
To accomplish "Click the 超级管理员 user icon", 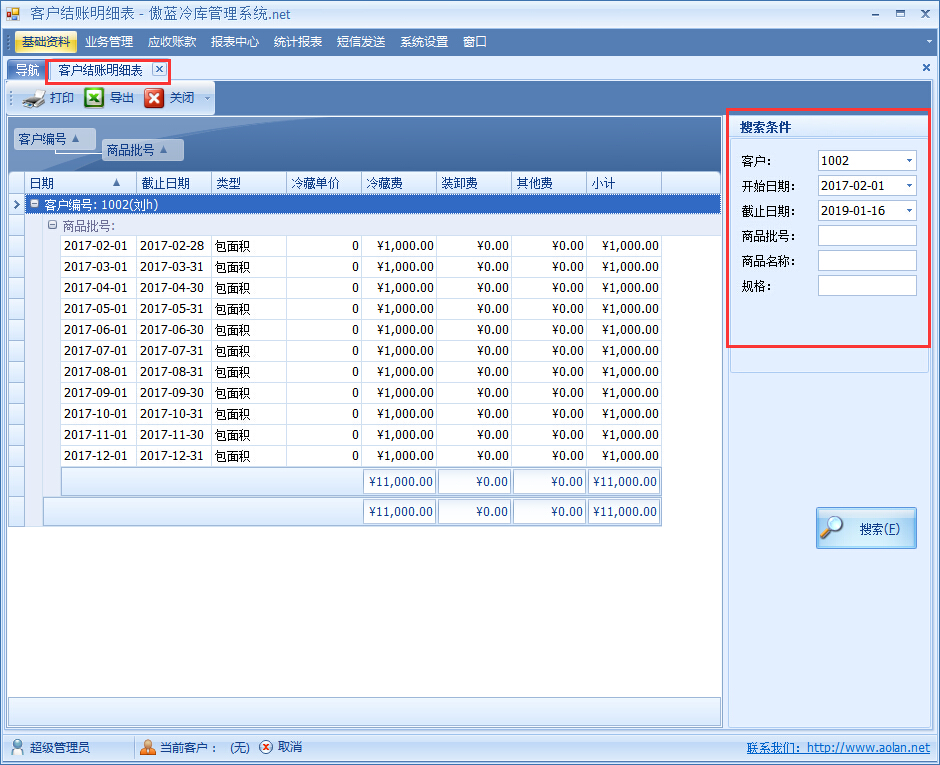I will [17, 747].
